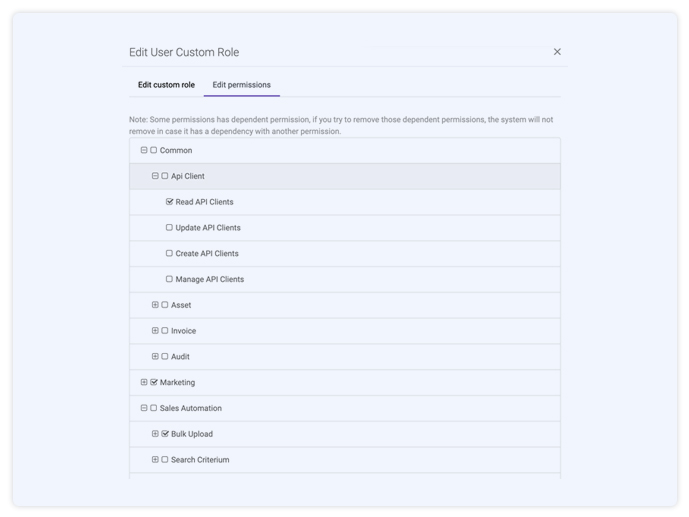Collapse the Sales Automation group
Screen dimensions: 689x517
pos(144,408)
